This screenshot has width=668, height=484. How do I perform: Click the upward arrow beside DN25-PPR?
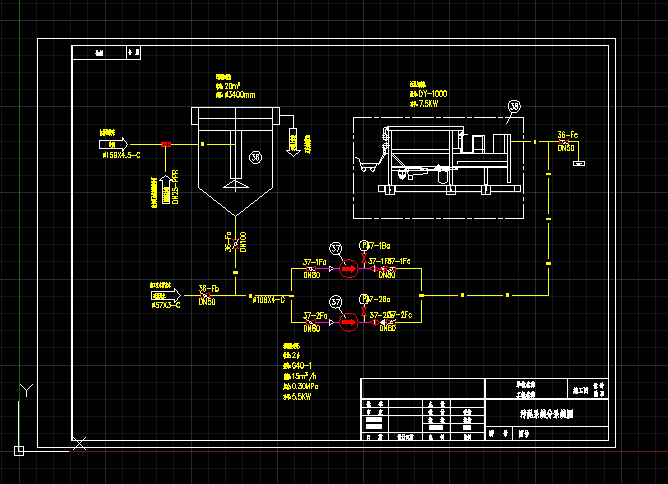coord(165,190)
